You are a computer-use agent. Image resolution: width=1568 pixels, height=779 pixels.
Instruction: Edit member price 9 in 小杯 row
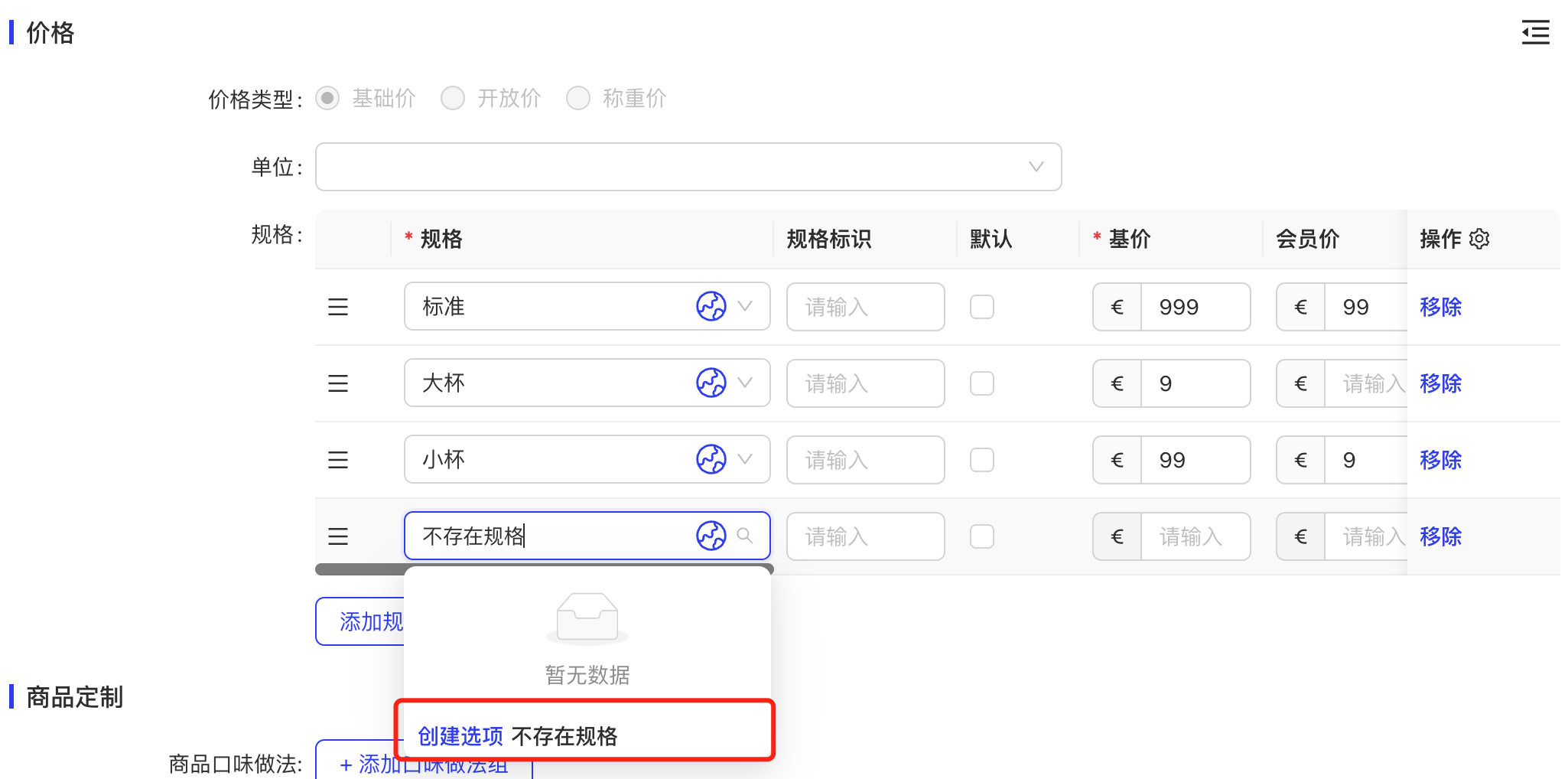pos(1366,460)
